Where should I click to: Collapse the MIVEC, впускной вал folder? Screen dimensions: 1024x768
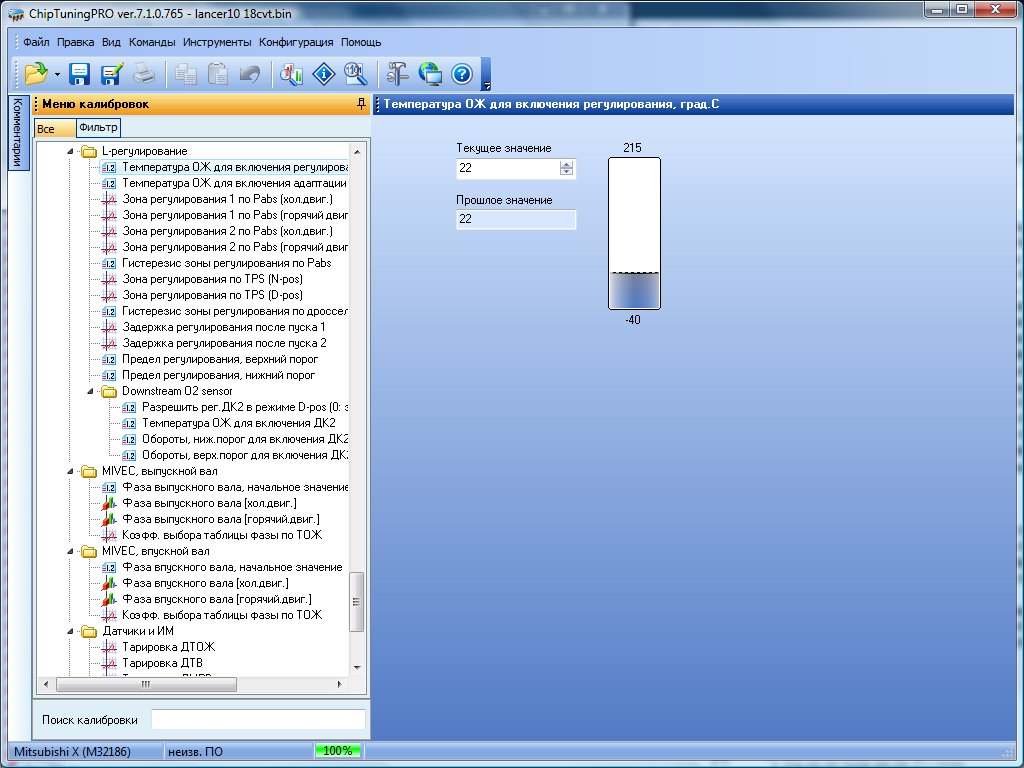pos(71,552)
